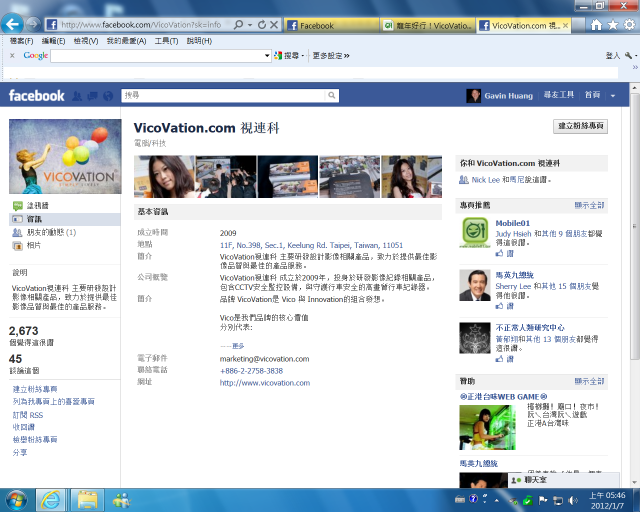Screen dimensions: 640x512
Task: Open the browser tools gear icon
Action: 629,25
